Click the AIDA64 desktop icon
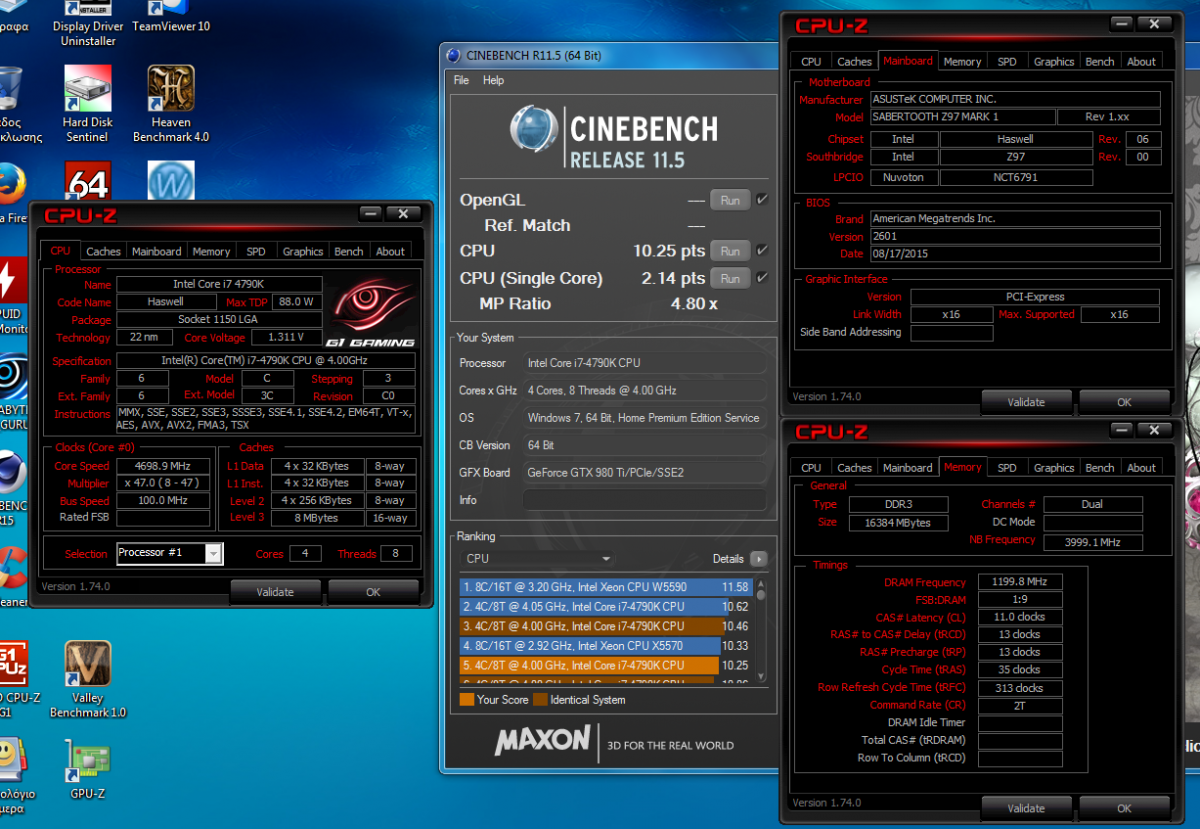Image resolution: width=1200 pixels, height=829 pixels. [x=88, y=182]
